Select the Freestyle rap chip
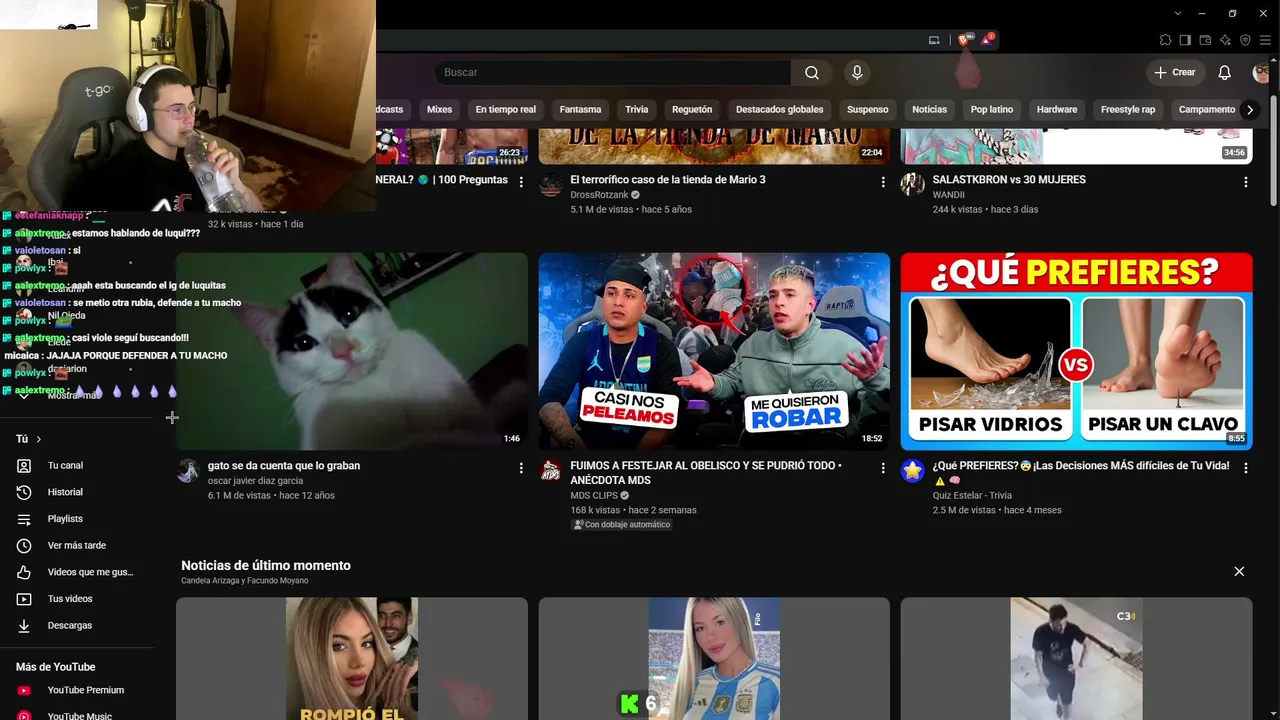This screenshot has height=720, width=1280. pos(1128,110)
